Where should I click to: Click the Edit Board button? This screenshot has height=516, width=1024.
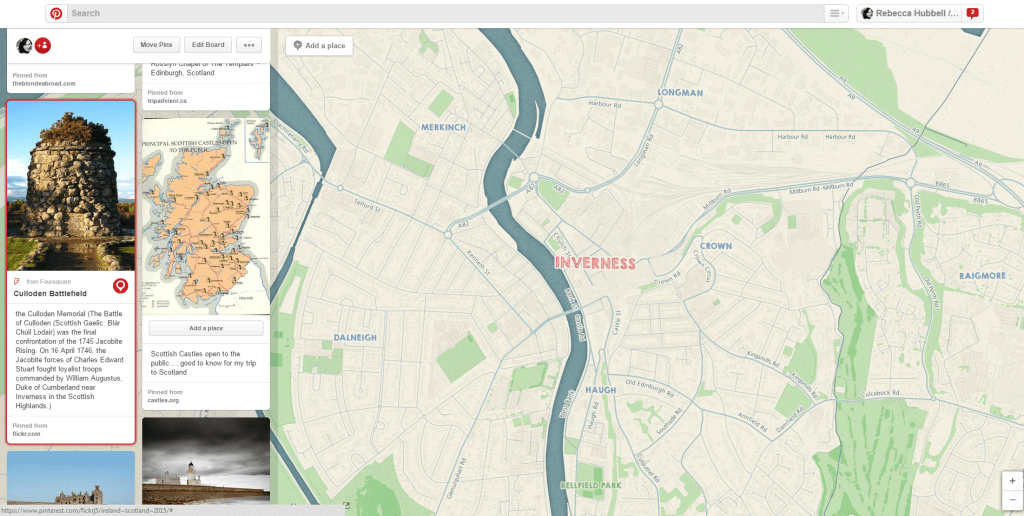[x=208, y=45]
